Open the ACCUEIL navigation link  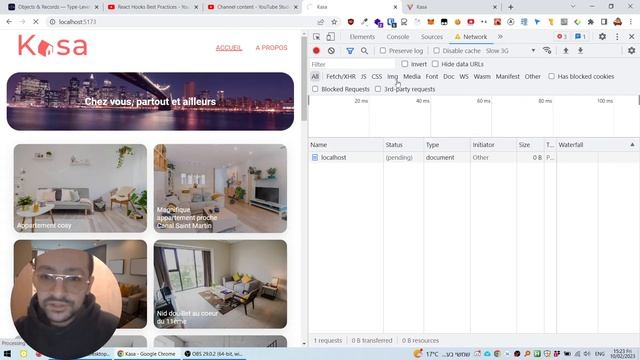(x=229, y=48)
